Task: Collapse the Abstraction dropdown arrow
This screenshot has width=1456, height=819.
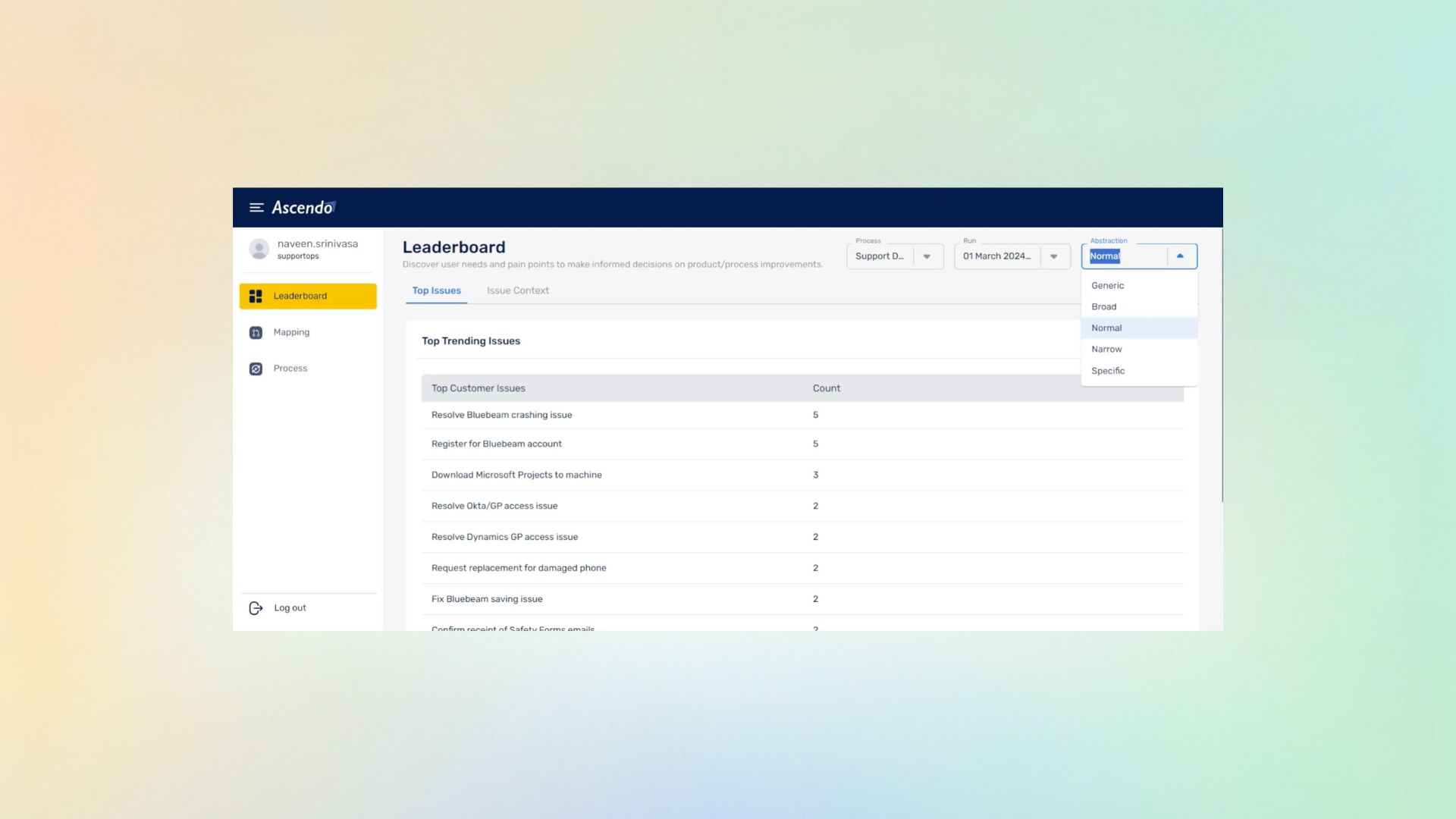Action: [x=1180, y=256]
